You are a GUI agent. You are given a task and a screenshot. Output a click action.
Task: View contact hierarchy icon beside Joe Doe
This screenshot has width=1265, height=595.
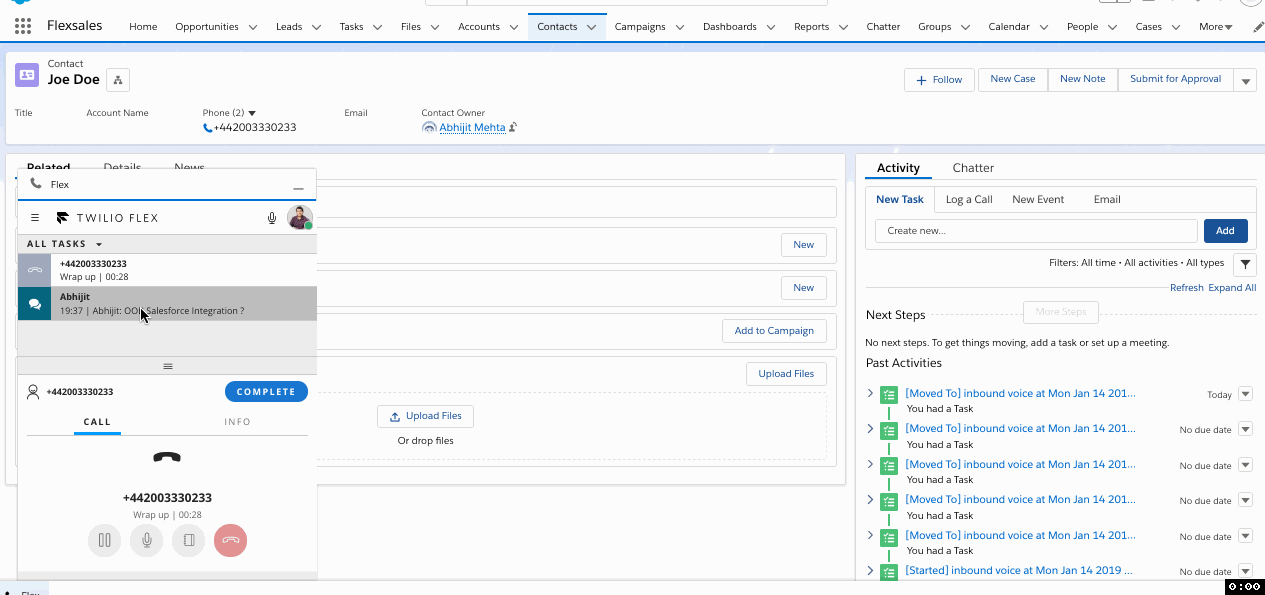point(117,80)
